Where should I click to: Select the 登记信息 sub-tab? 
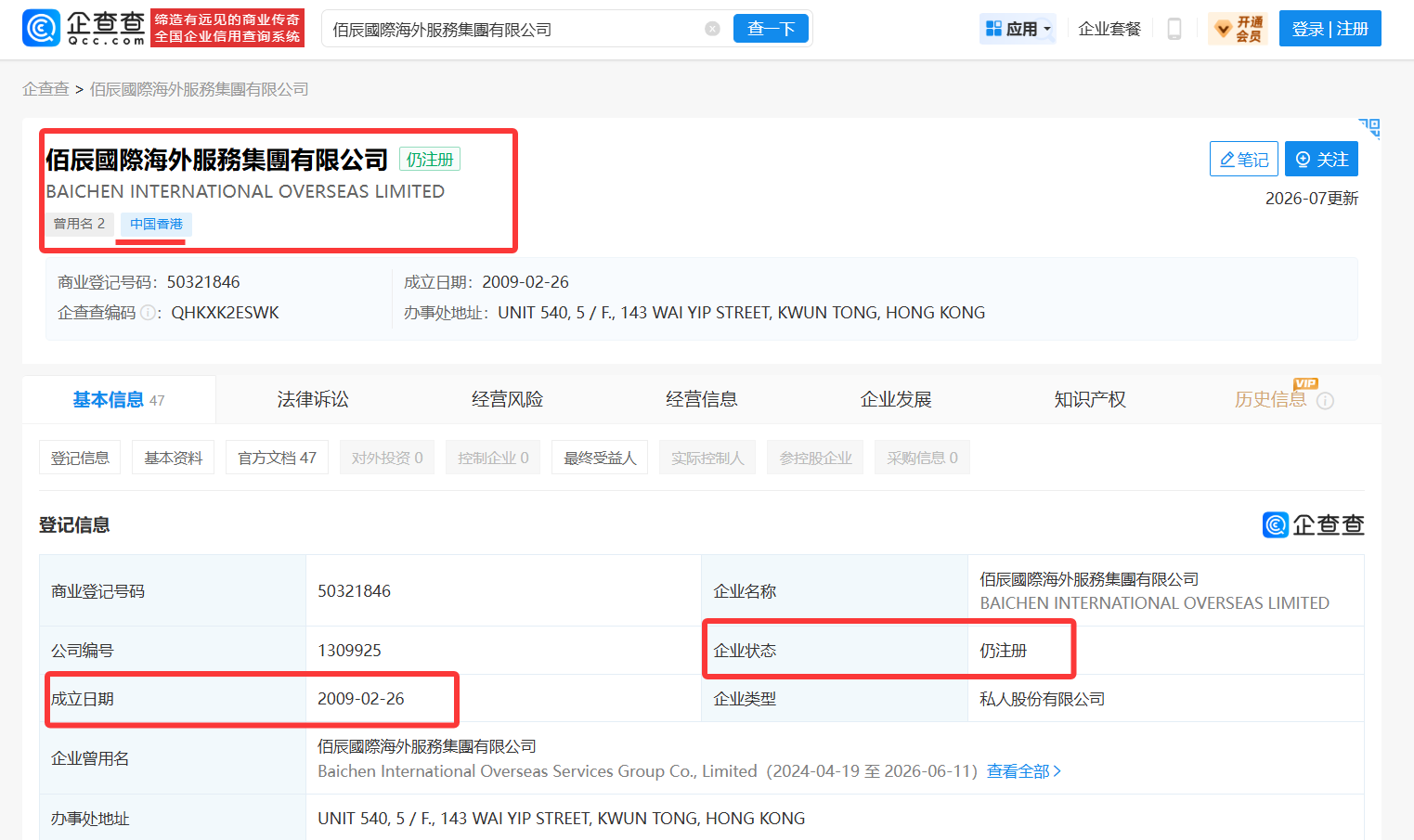[80, 458]
